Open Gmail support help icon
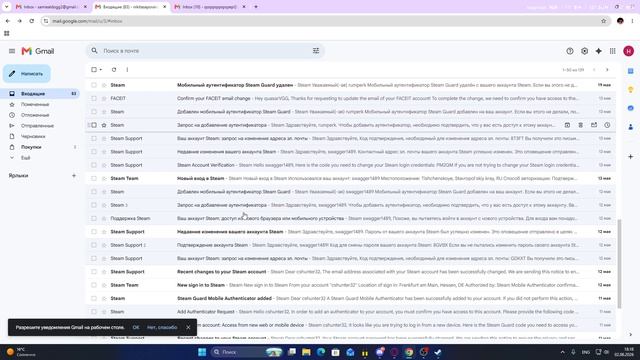The height and width of the screenshot is (360, 640). click(x=570, y=51)
